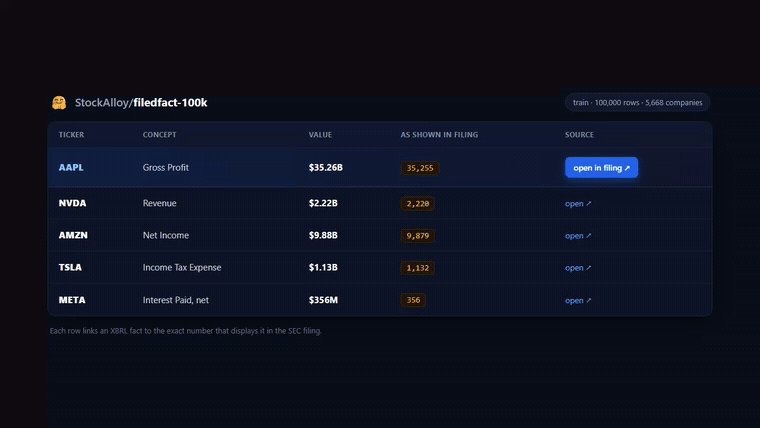Open the StockAlloy/filedfact-100k dataset title
The image size is (760, 428).
click(x=141, y=103)
